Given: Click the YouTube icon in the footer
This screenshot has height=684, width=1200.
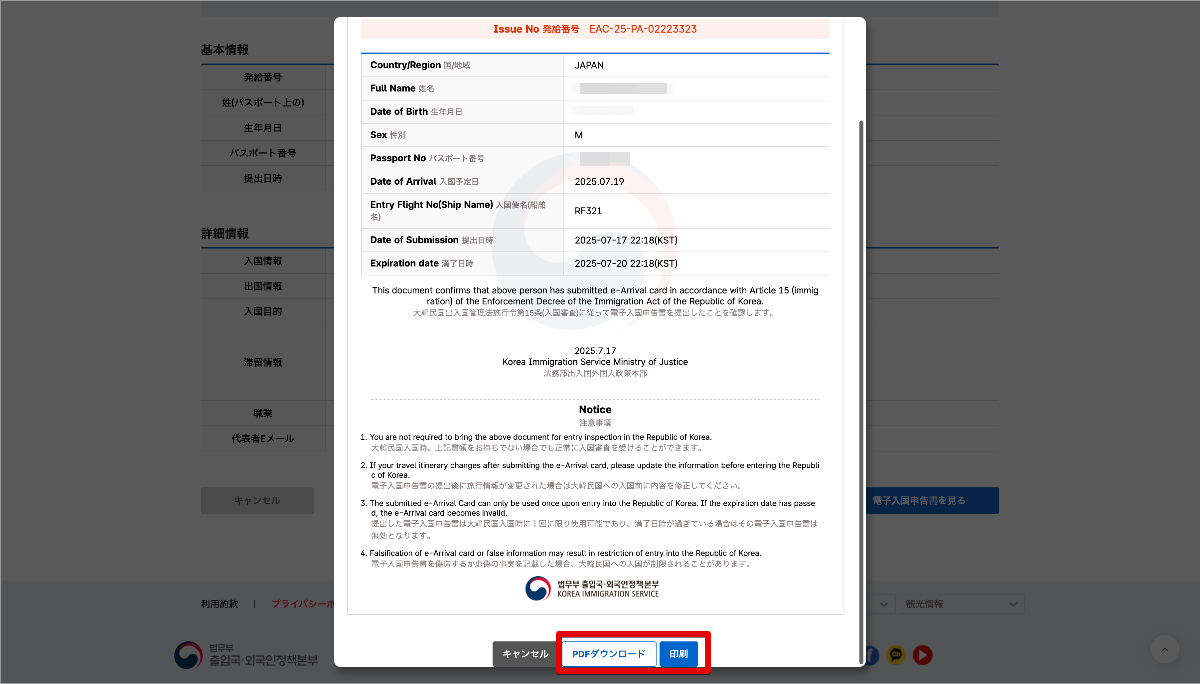Looking at the screenshot, I should click(923, 655).
